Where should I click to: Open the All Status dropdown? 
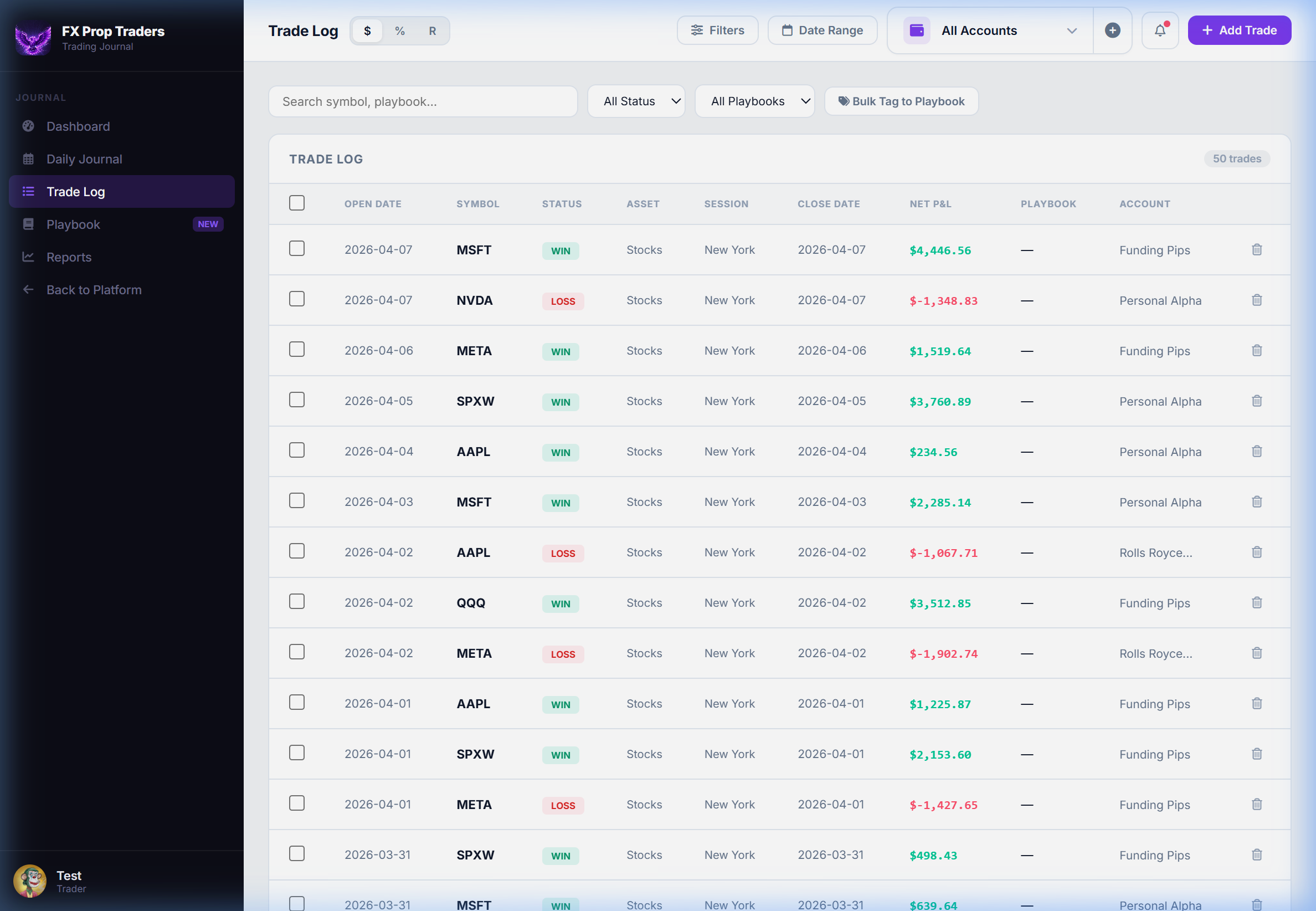(635, 101)
